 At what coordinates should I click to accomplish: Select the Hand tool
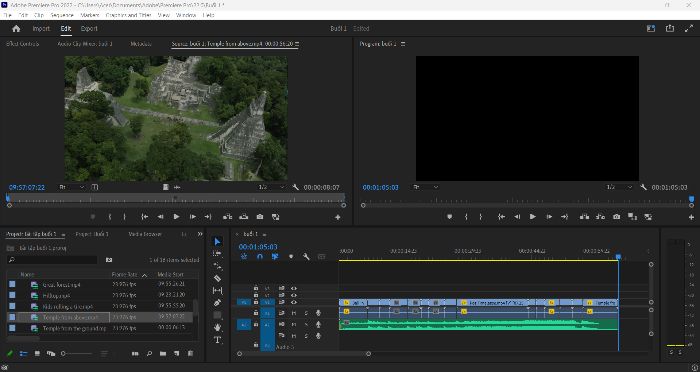(217, 327)
